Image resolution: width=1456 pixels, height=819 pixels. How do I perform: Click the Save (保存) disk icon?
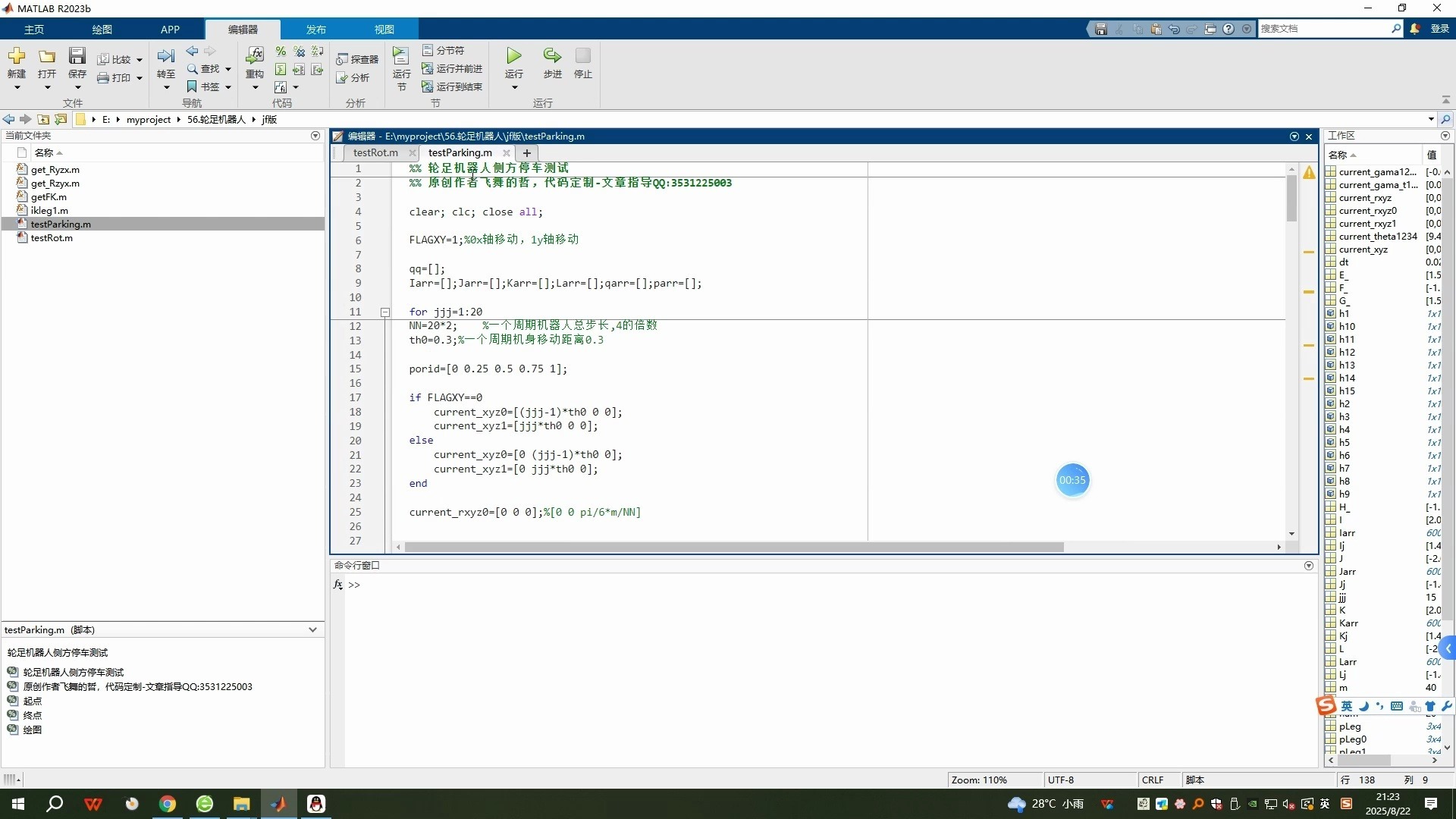[x=77, y=56]
